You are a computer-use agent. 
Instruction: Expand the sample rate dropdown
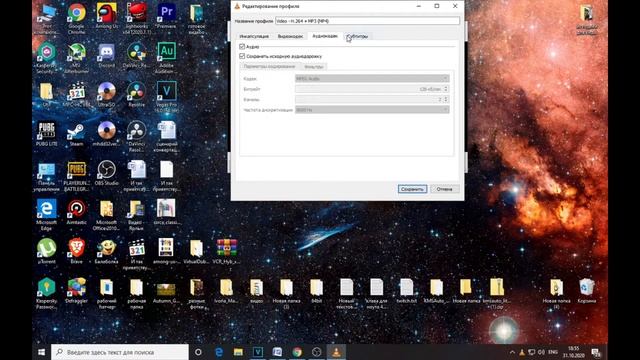(372, 110)
